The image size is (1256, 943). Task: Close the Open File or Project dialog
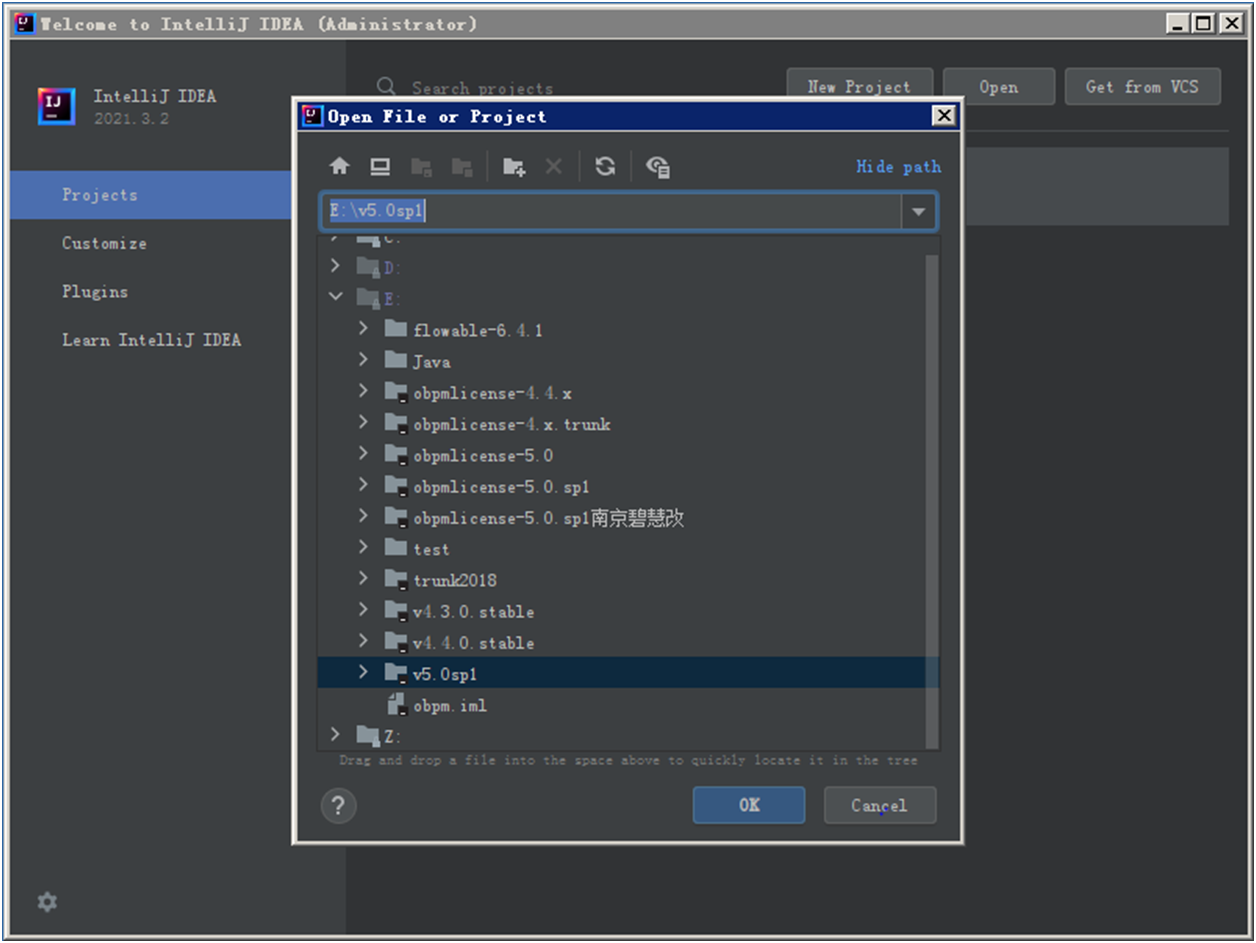tap(943, 116)
